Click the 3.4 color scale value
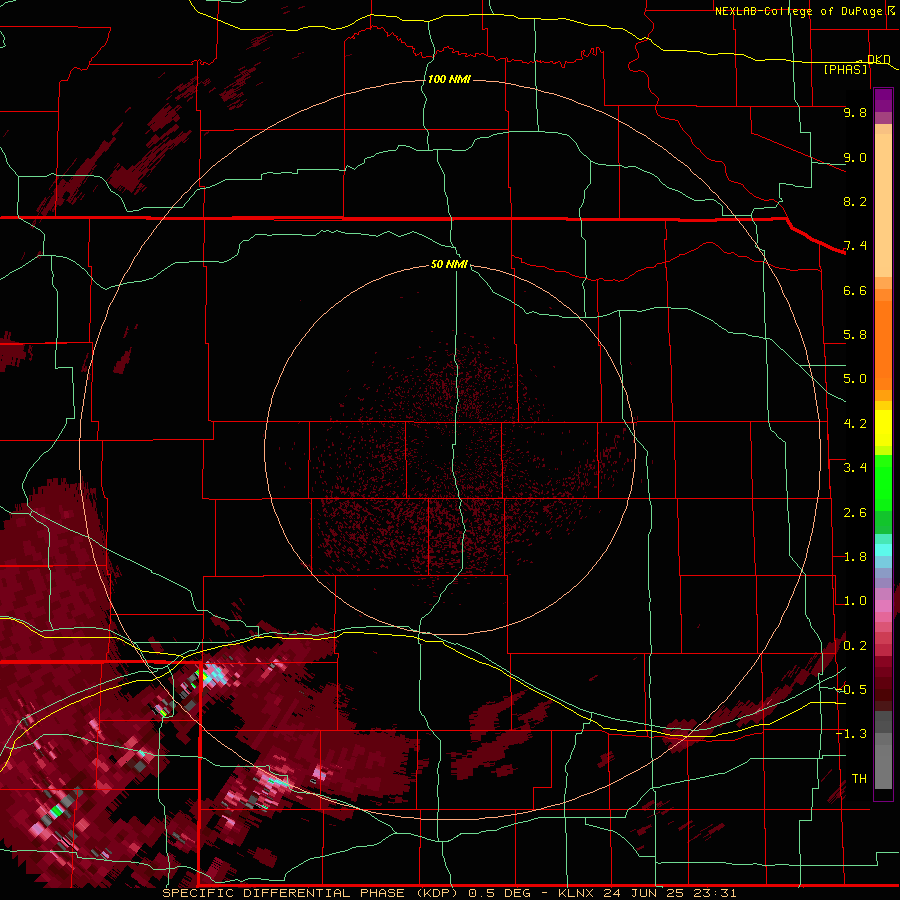900x900 pixels. tap(855, 468)
